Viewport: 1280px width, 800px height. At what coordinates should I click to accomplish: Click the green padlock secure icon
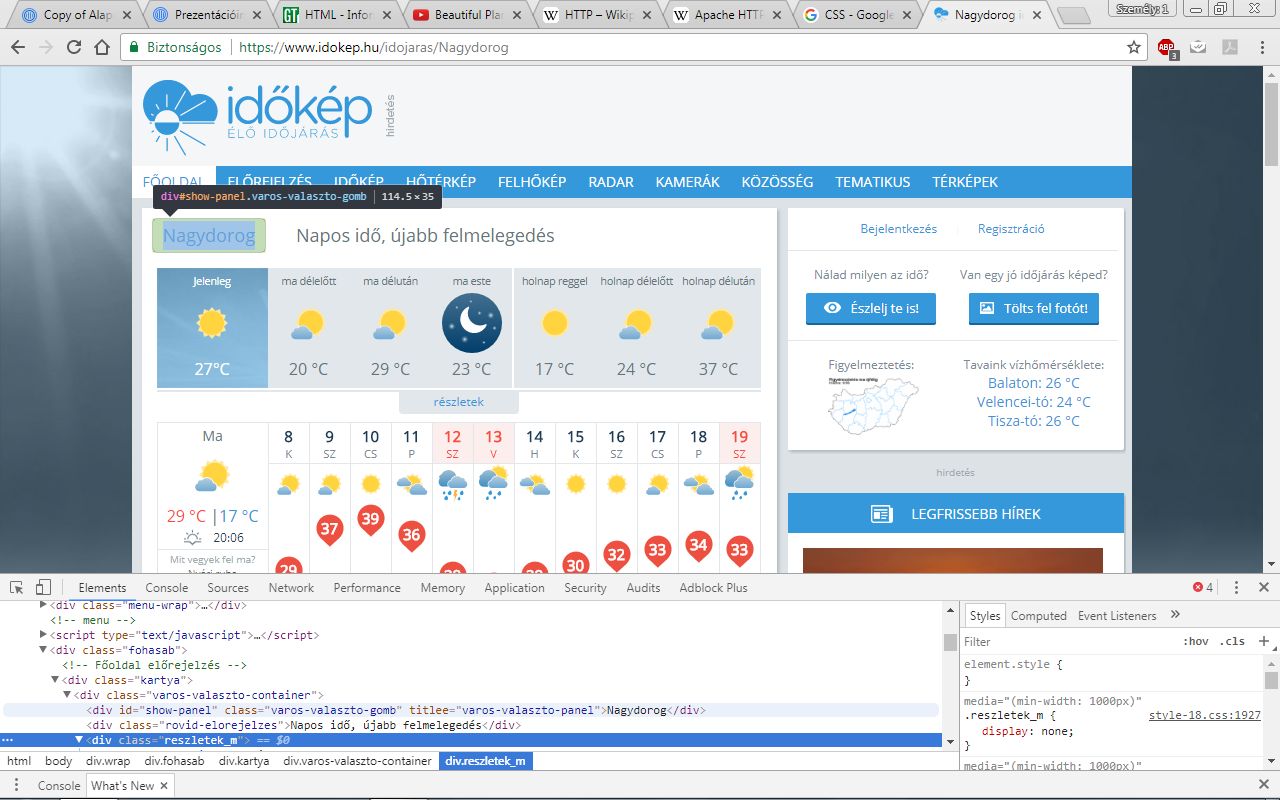pos(133,47)
